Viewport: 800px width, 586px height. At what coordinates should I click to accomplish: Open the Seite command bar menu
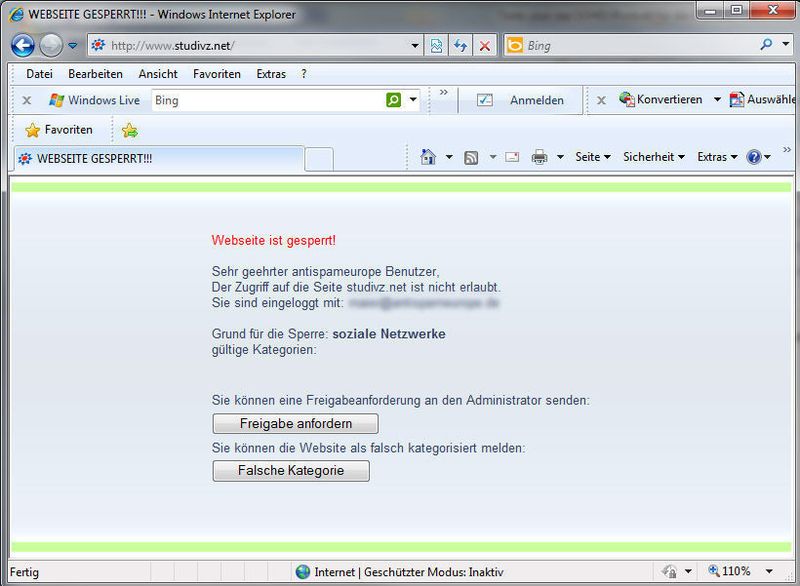pyautogui.click(x=593, y=157)
